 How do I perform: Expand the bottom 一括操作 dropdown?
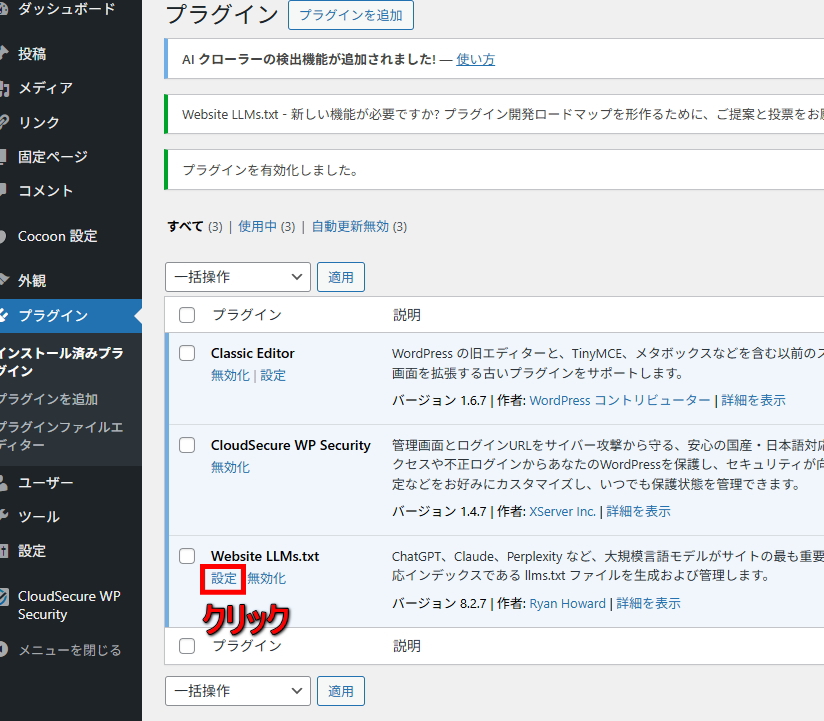click(x=237, y=691)
